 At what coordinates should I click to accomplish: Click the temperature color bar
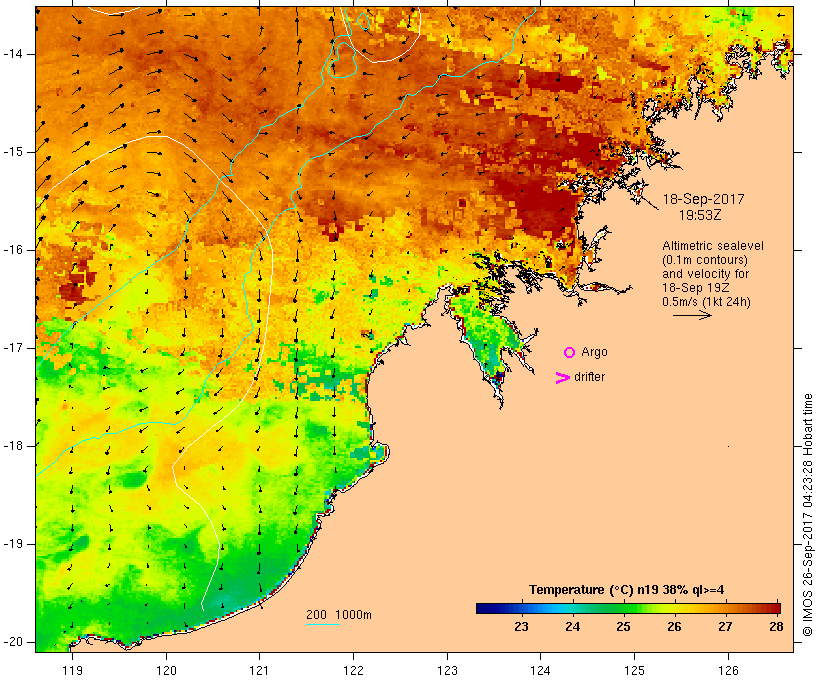point(628,608)
